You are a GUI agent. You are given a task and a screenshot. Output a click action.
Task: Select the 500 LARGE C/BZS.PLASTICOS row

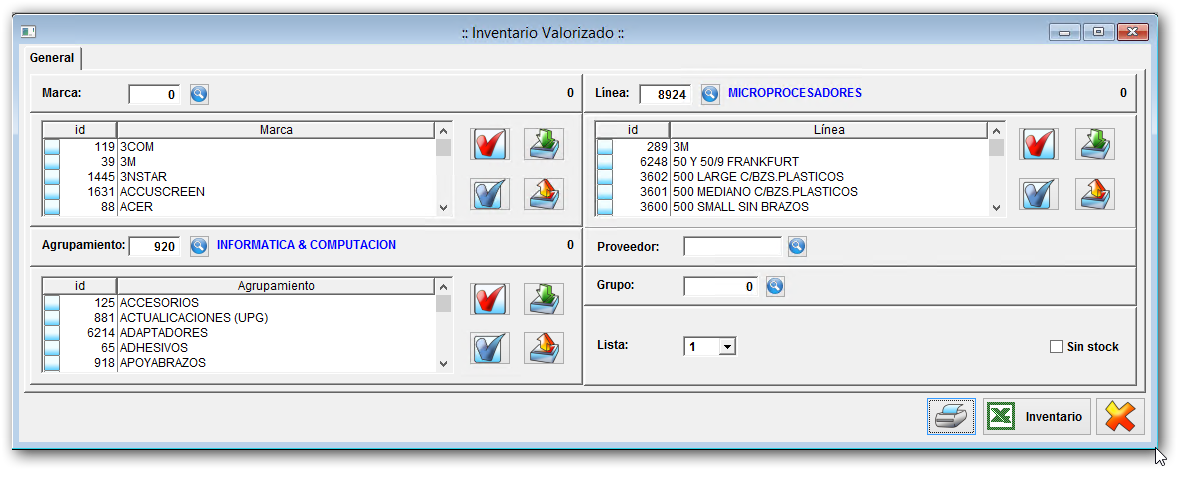[x=792, y=177]
